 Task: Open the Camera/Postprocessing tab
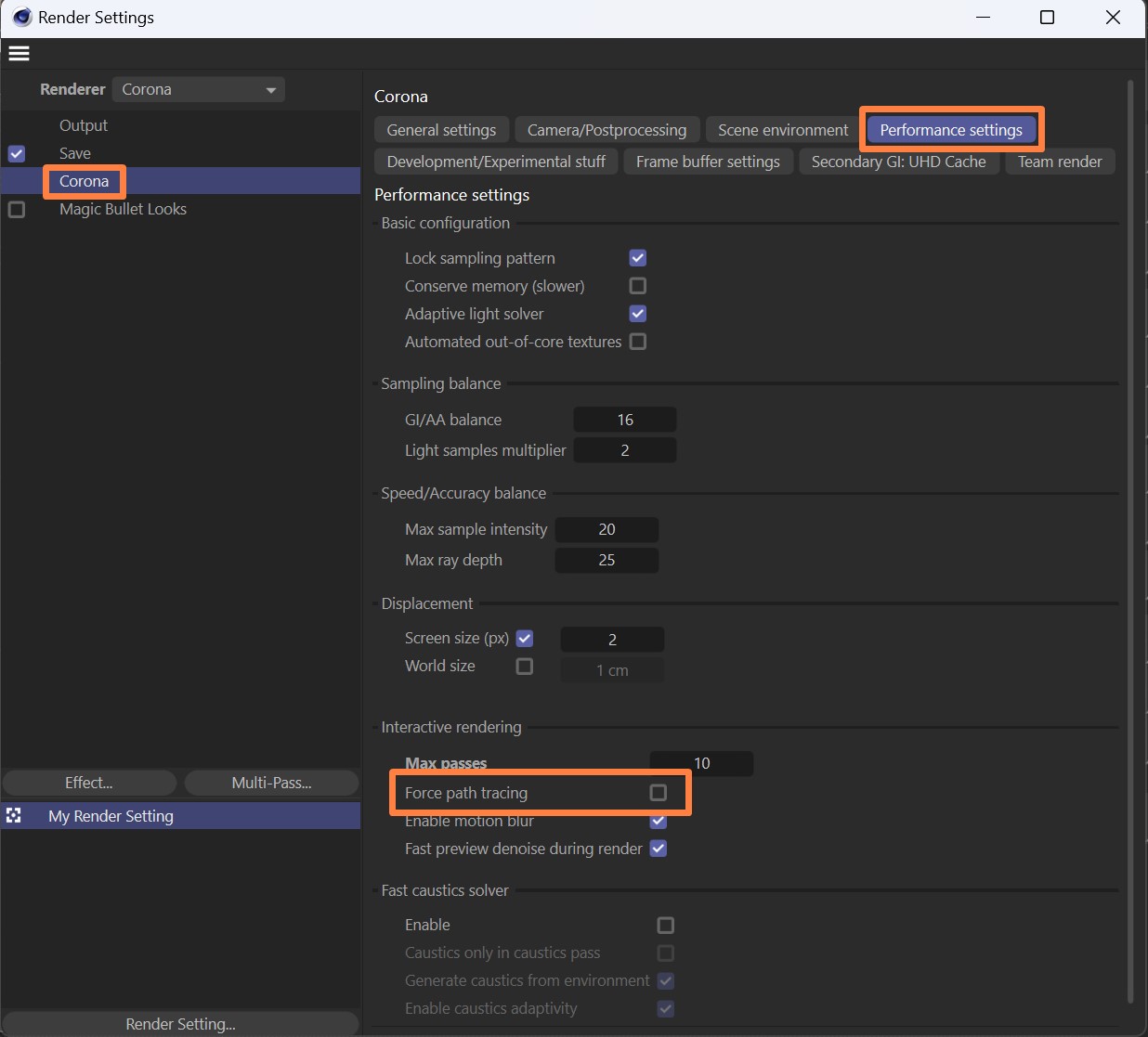607,130
